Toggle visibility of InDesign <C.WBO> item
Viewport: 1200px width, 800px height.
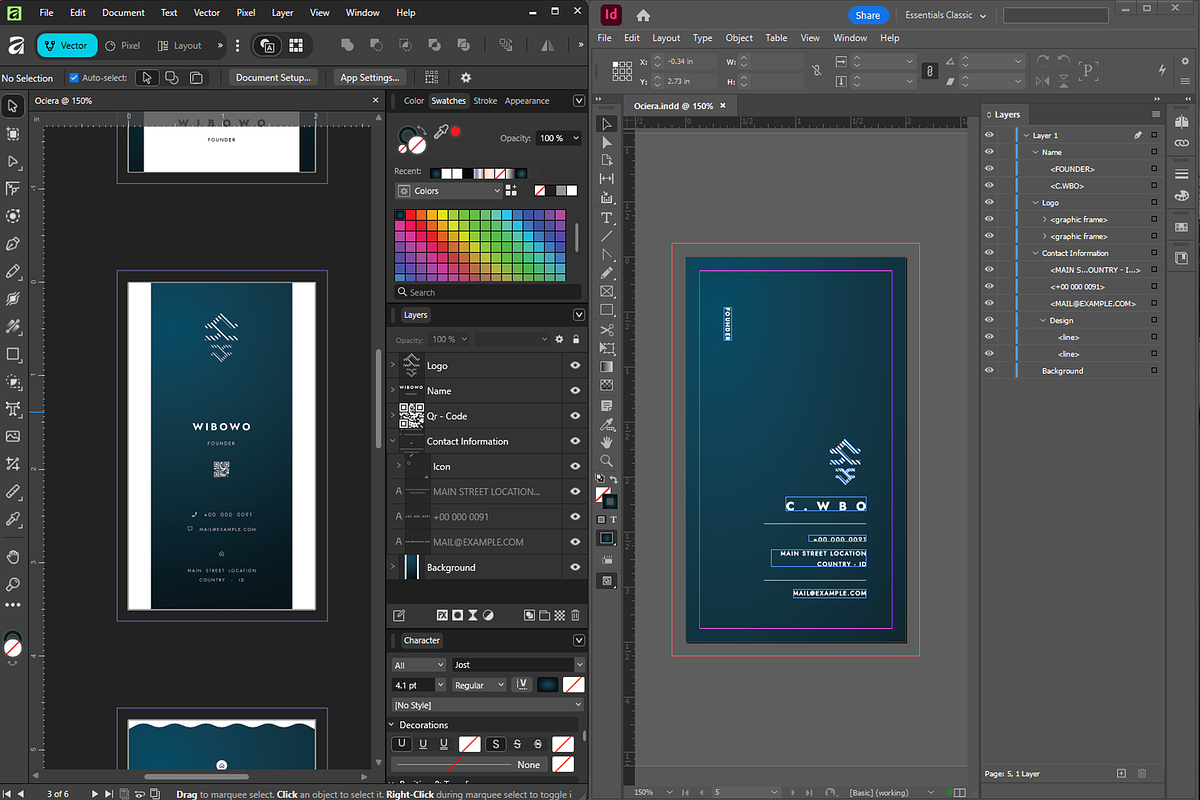(x=989, y=186)
